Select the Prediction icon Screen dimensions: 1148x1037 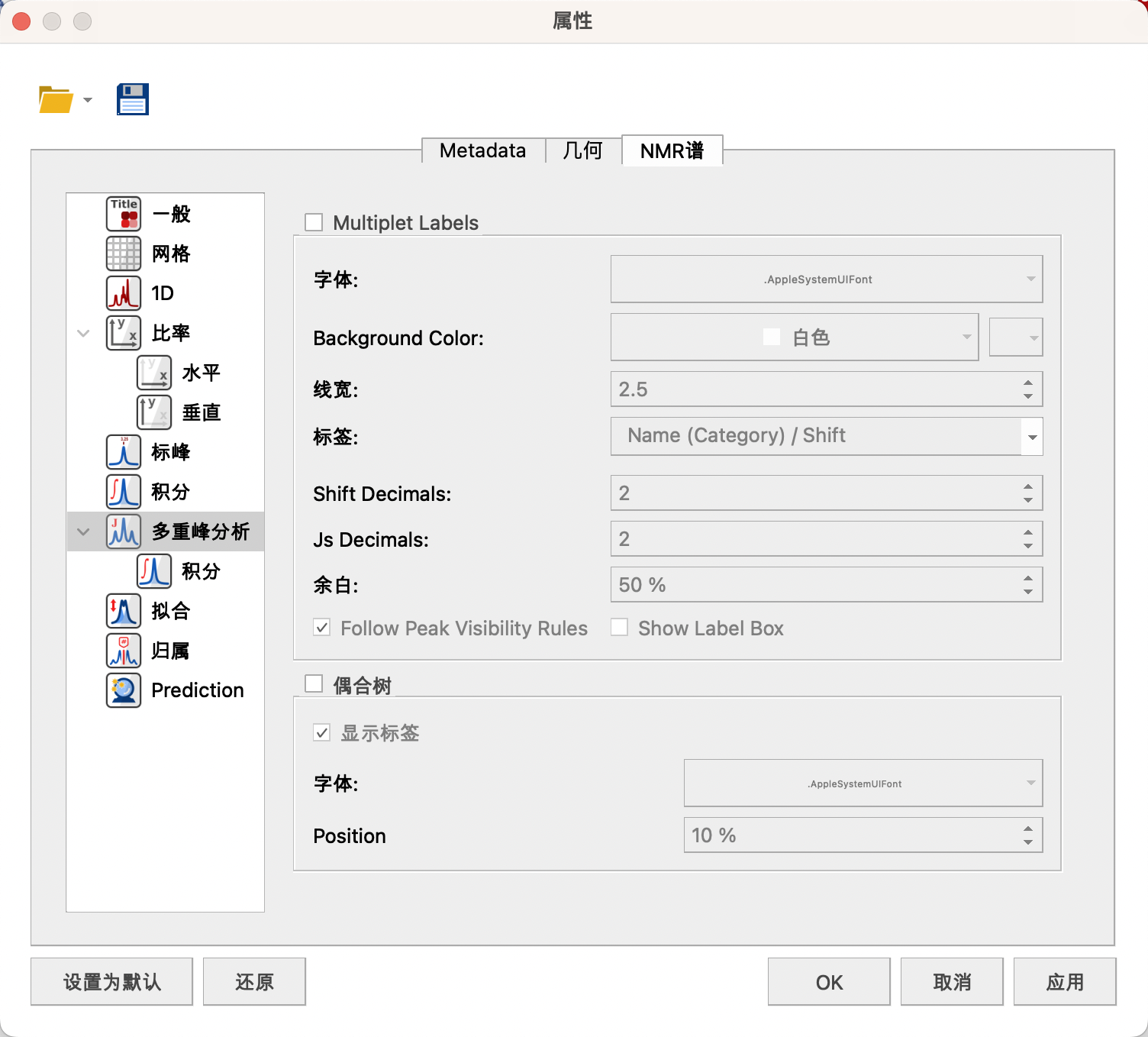click(x=124, y=690)
